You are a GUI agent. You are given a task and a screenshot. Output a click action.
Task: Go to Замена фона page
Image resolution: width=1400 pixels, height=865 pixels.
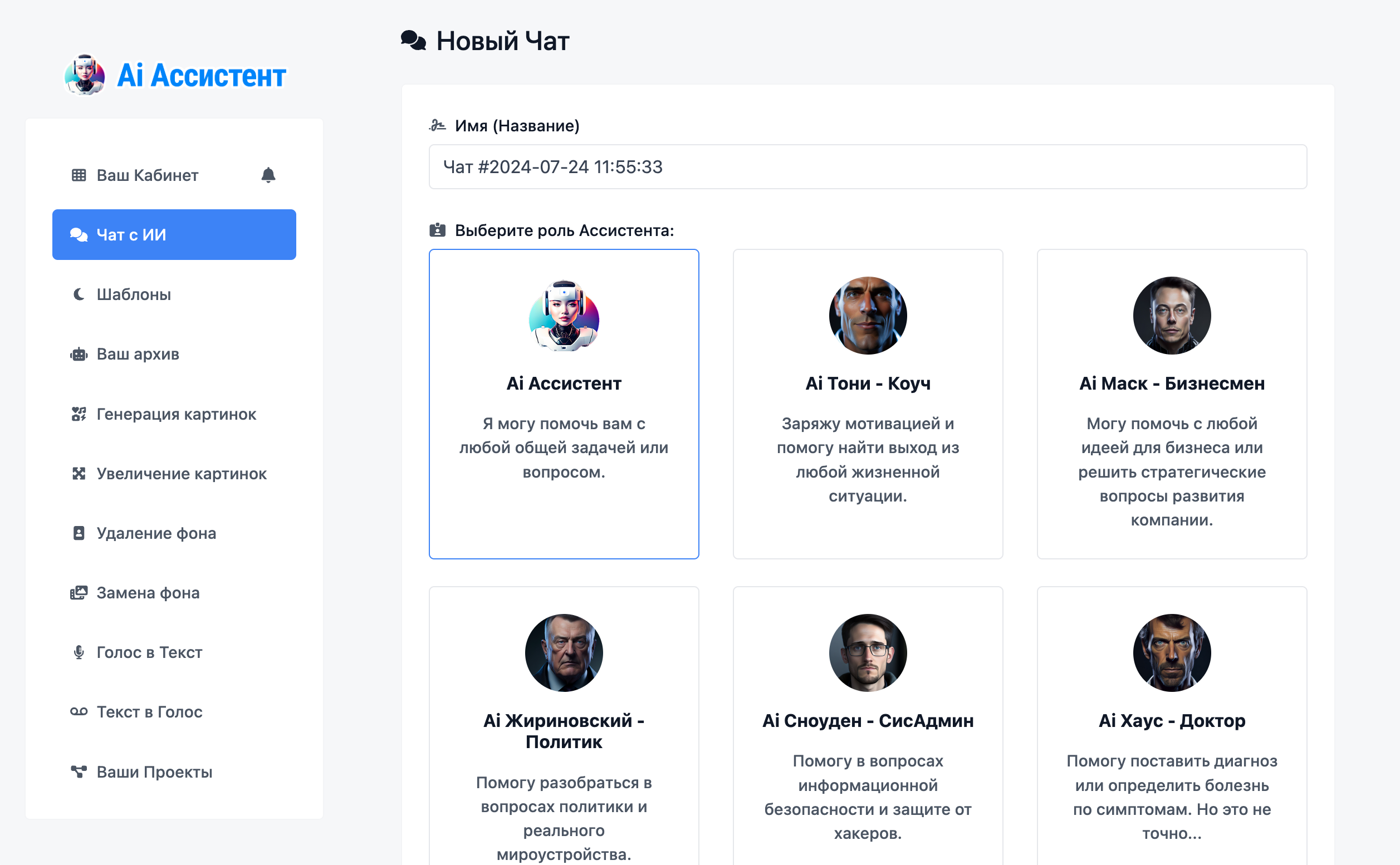click(148, 593)
